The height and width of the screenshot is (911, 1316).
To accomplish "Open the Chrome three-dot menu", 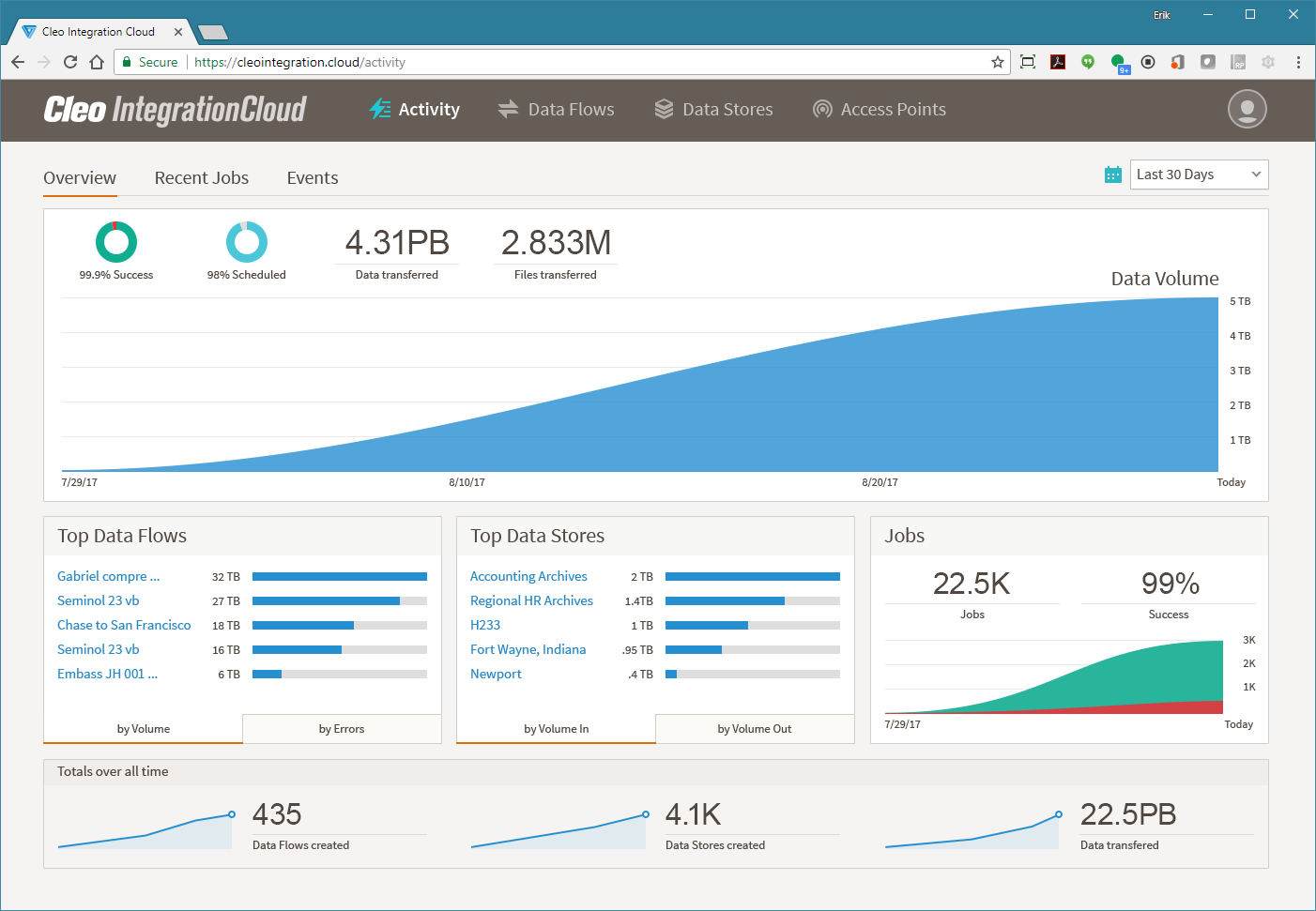I will 1298,62.
